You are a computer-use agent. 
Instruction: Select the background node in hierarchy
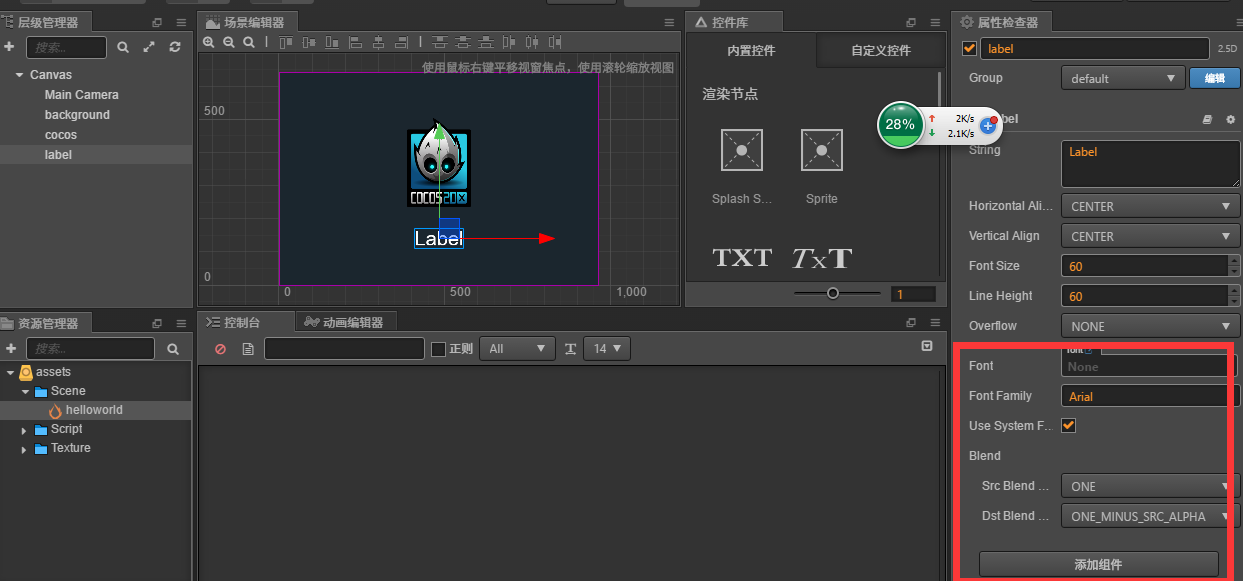77,115
